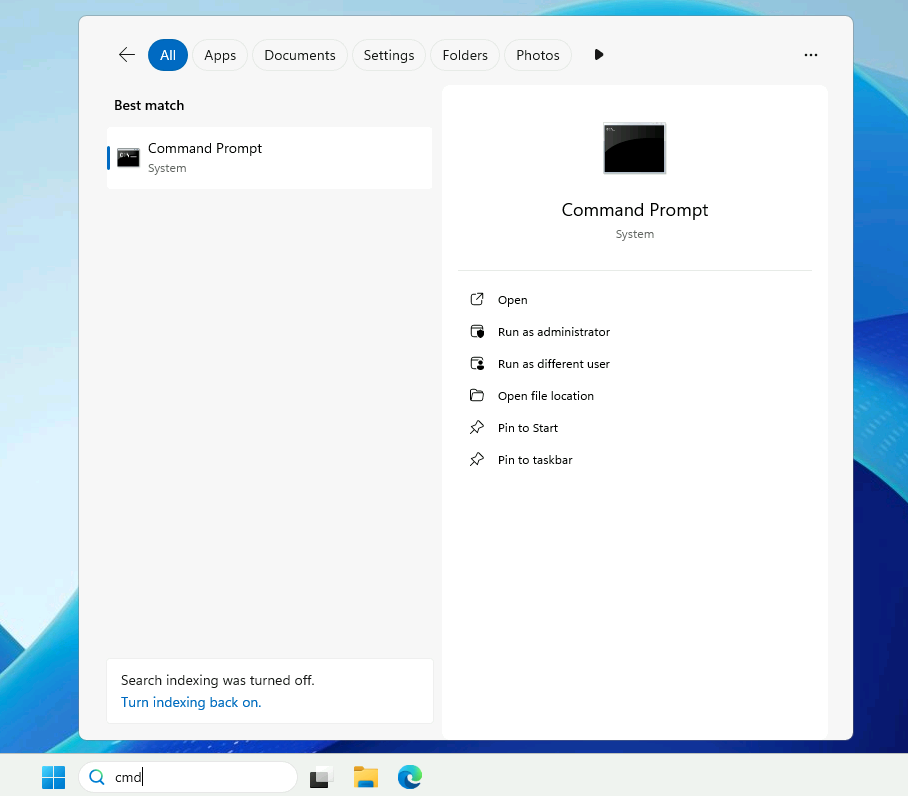Filter results by Folders
Viewport: 908px width, 796px height.
coord(465,55)
